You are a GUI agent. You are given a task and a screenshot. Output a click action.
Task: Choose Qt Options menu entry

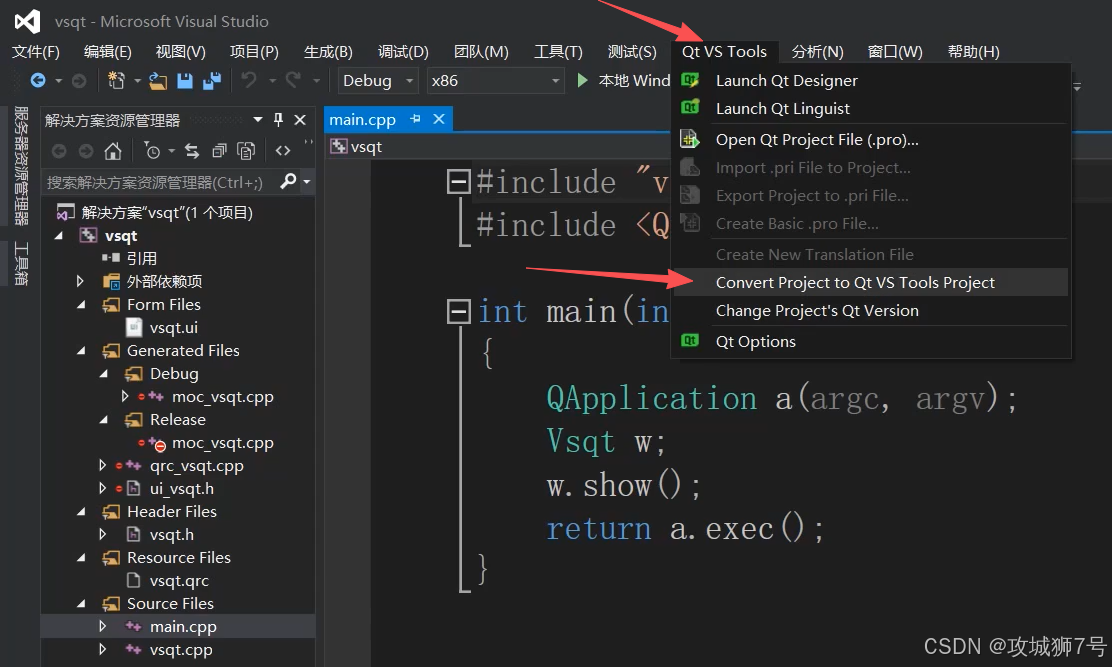pyautogui.click(x=870, y=341)
